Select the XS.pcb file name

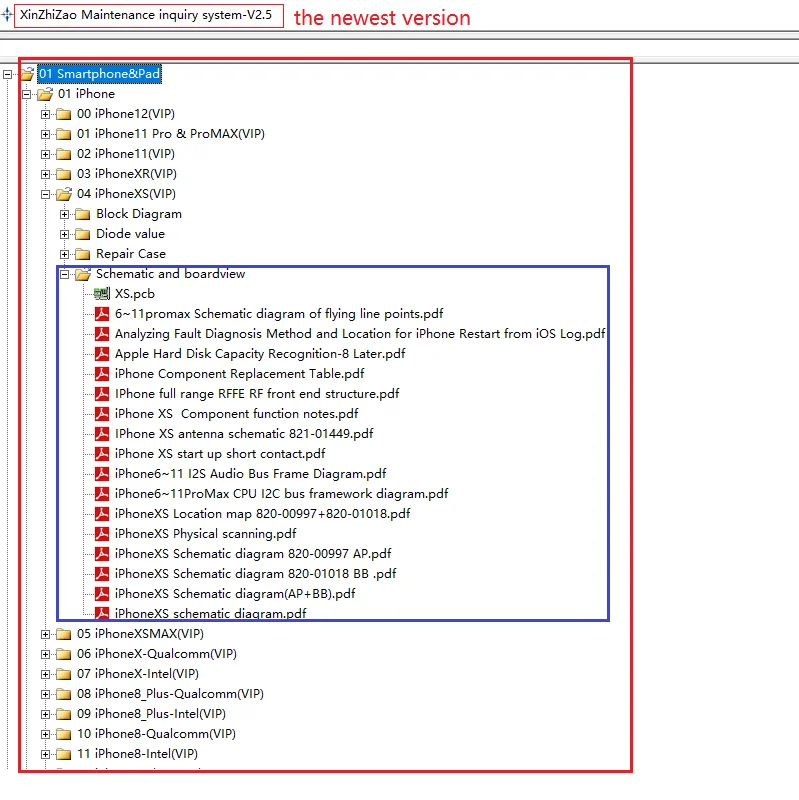click(x=135, y=294)
